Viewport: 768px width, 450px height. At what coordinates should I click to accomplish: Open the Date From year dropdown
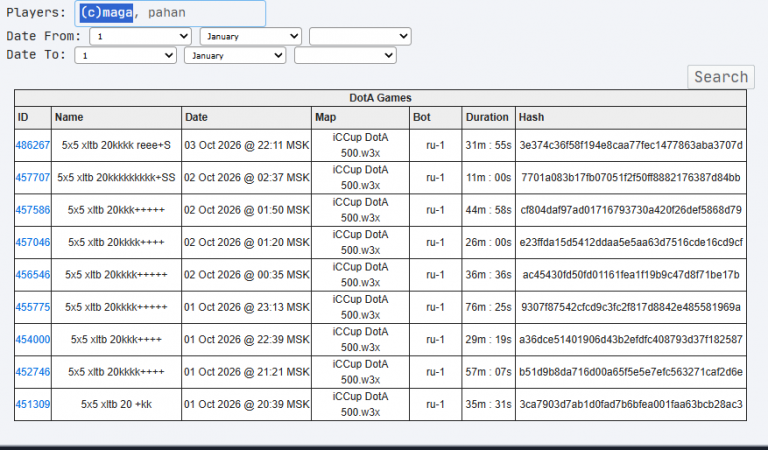click(360, 36)
